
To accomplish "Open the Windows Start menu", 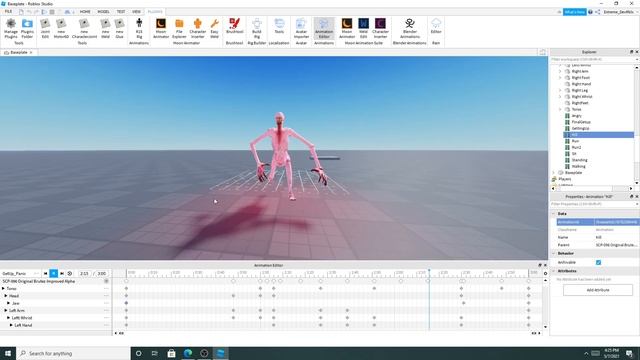I will tap(8, 353).
